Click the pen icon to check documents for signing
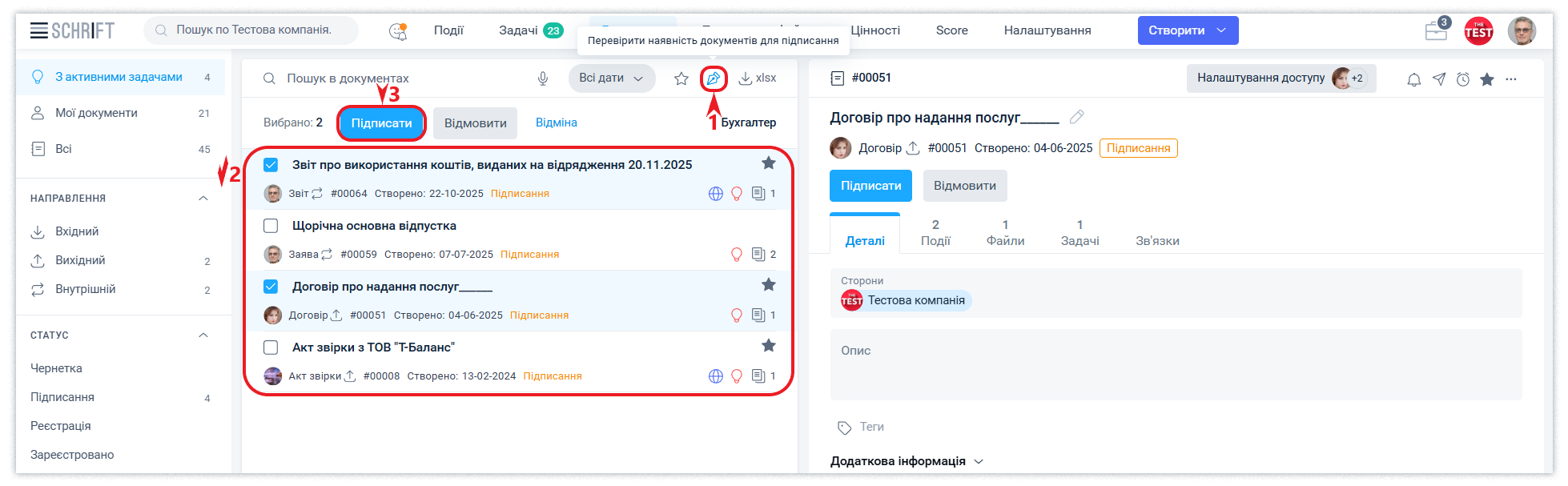This screenshot has height=486, width=1568. click(x=713, y=78)
